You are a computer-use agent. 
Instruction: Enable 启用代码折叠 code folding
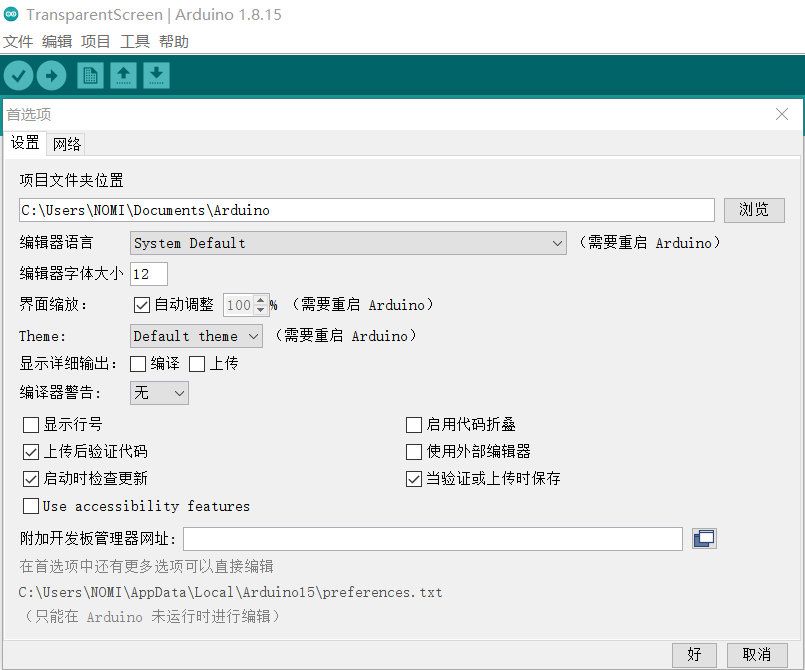coord(414,425)
